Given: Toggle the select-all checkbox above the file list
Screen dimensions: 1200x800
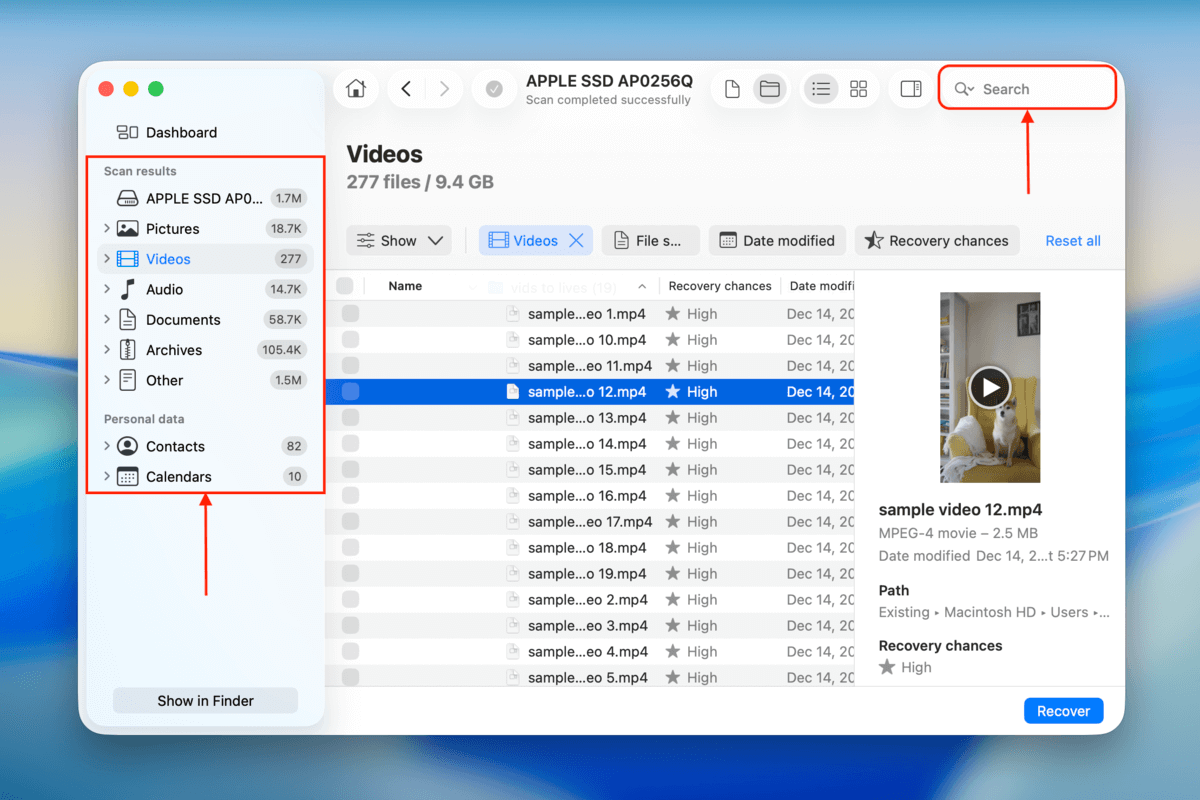Looking at the screenshot, I should pyautogui.click(x=349, y=285).
